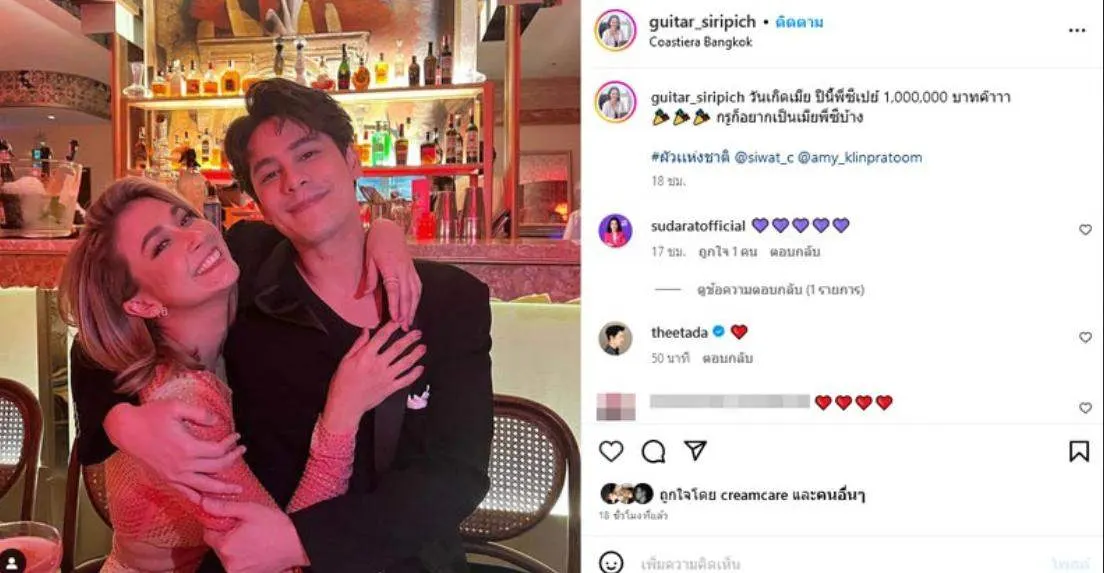Open Coastiera Bangkok location link
1104x573 pixels.
click(701, 42)
